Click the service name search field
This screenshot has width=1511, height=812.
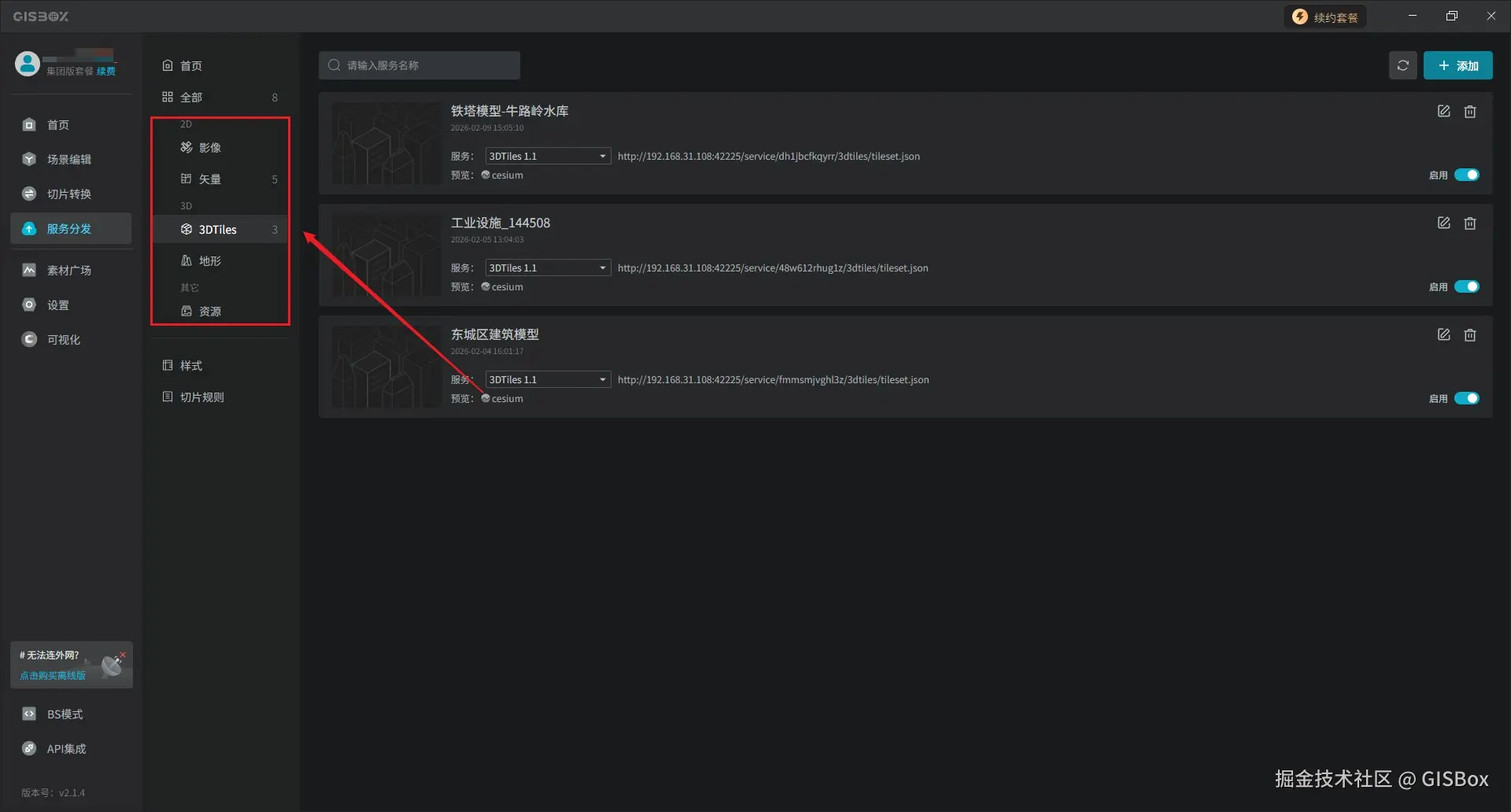(x=419, y=65)
